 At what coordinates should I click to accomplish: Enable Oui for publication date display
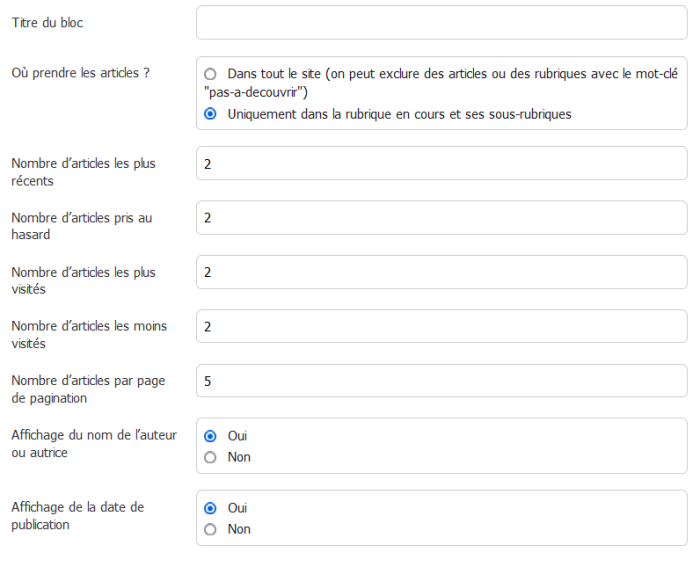click(210, 508)
